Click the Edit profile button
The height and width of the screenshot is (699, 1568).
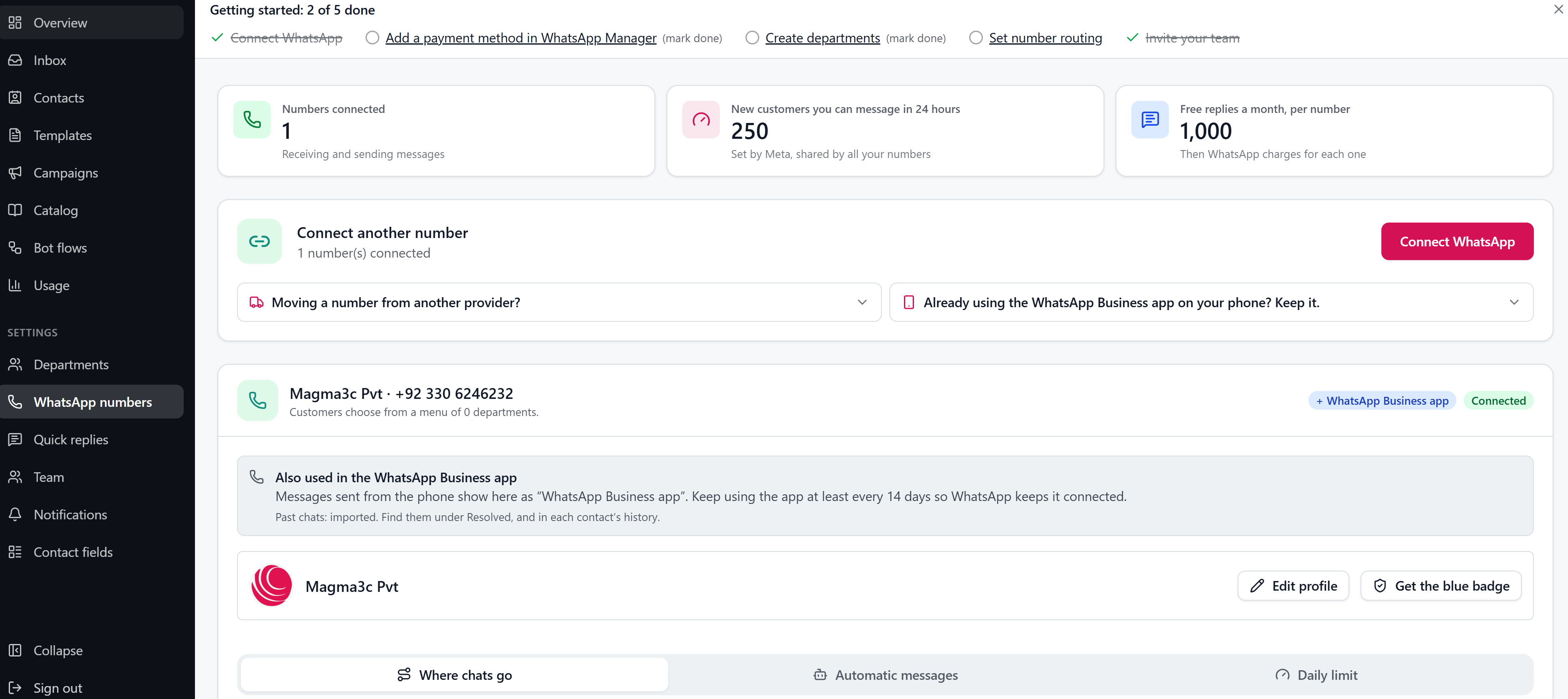pyautogui.click(x=1293, y=586)
